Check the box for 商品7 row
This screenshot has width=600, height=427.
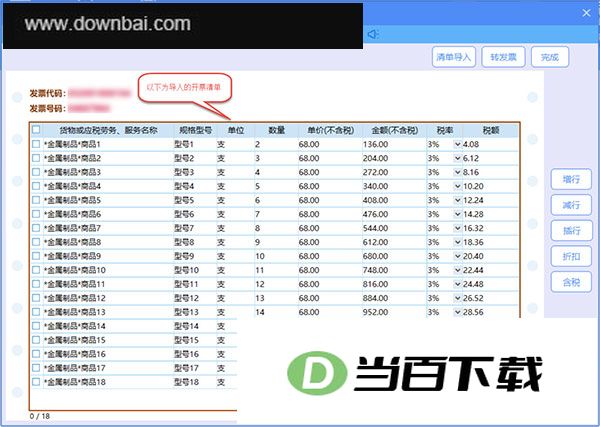(x=36, y=228)
